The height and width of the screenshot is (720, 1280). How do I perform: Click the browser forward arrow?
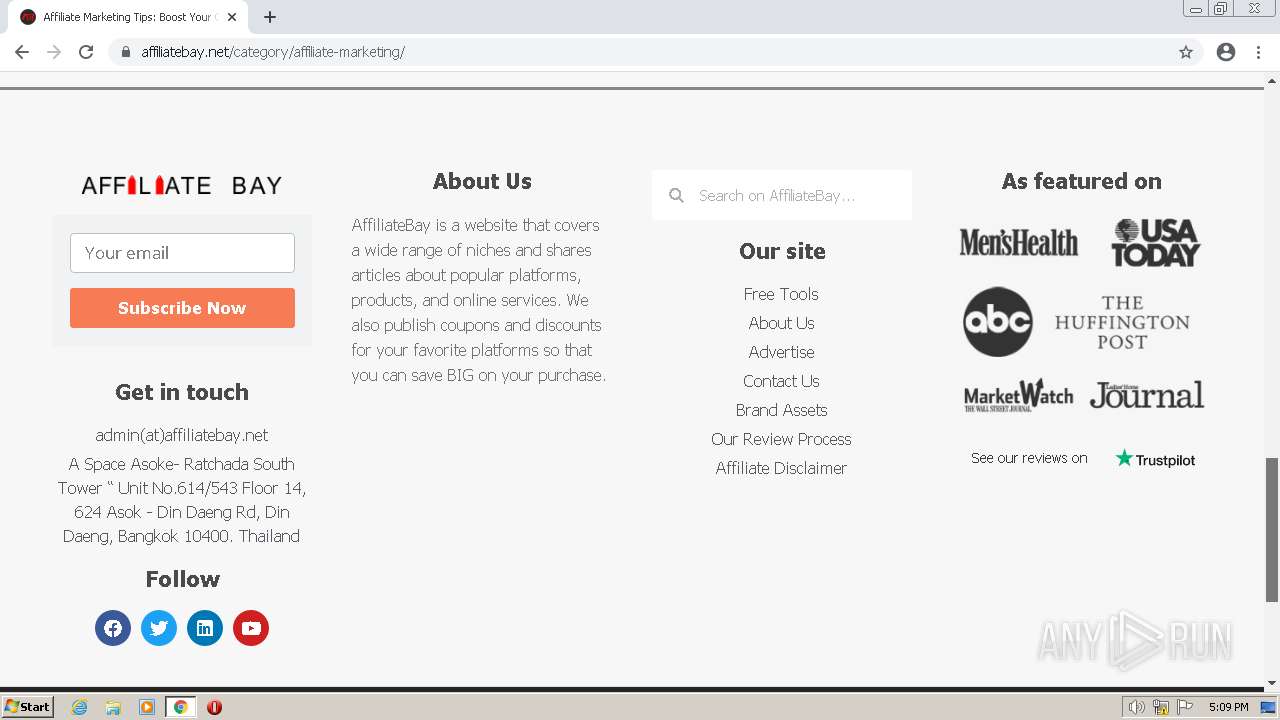54,52
